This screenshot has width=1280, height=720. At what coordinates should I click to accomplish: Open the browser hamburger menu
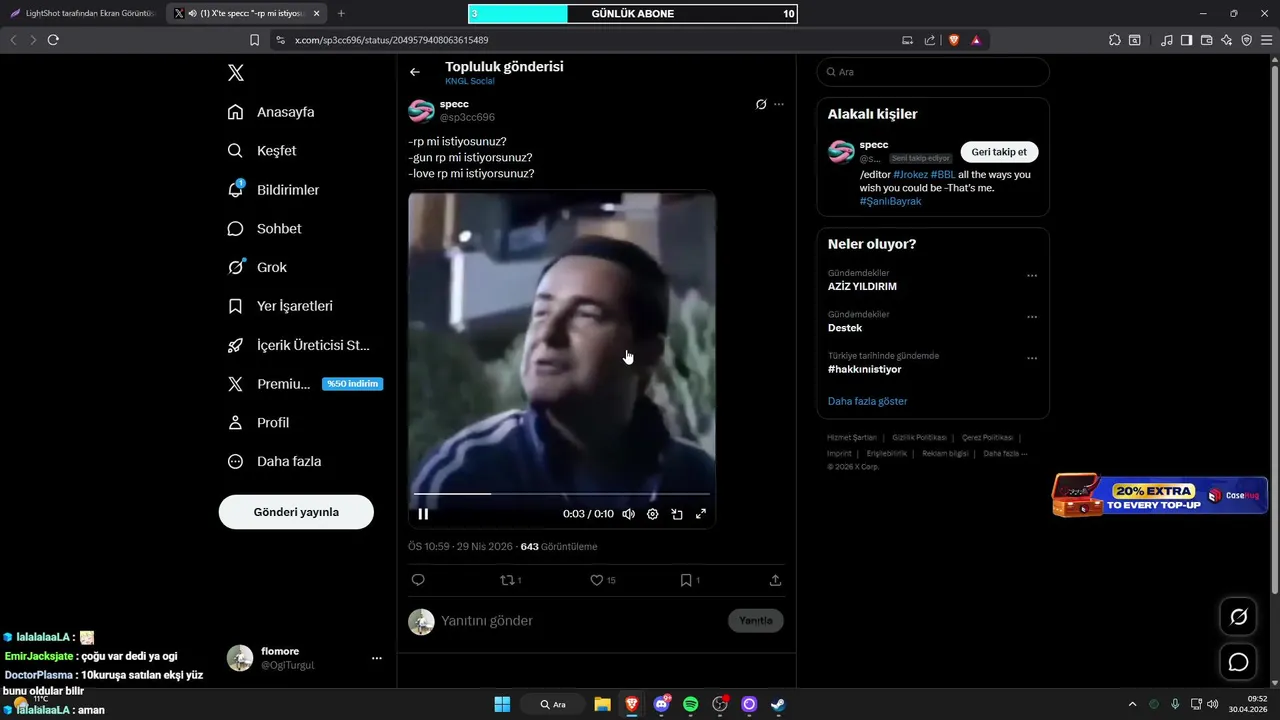pyautogui.click(x=1266, y=40)
